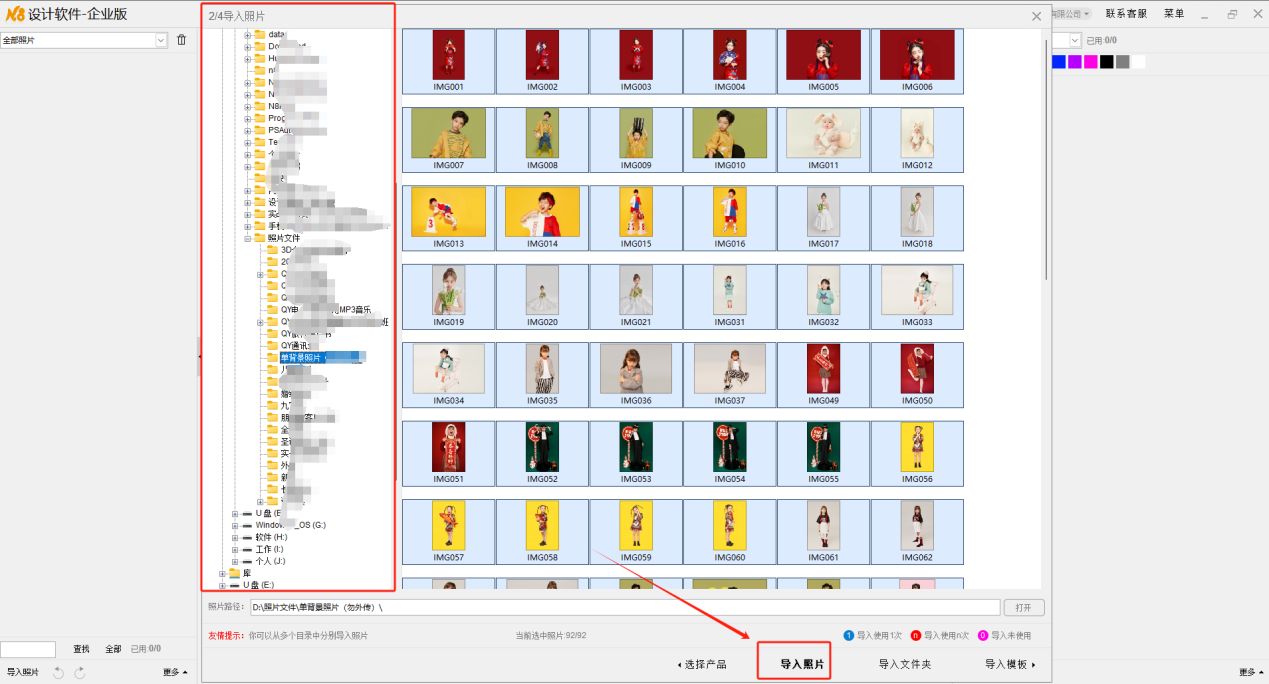Click the folder icon next to 照片文件
The width and height of the screenshot is (1269, 684).
tap(260, 238)
